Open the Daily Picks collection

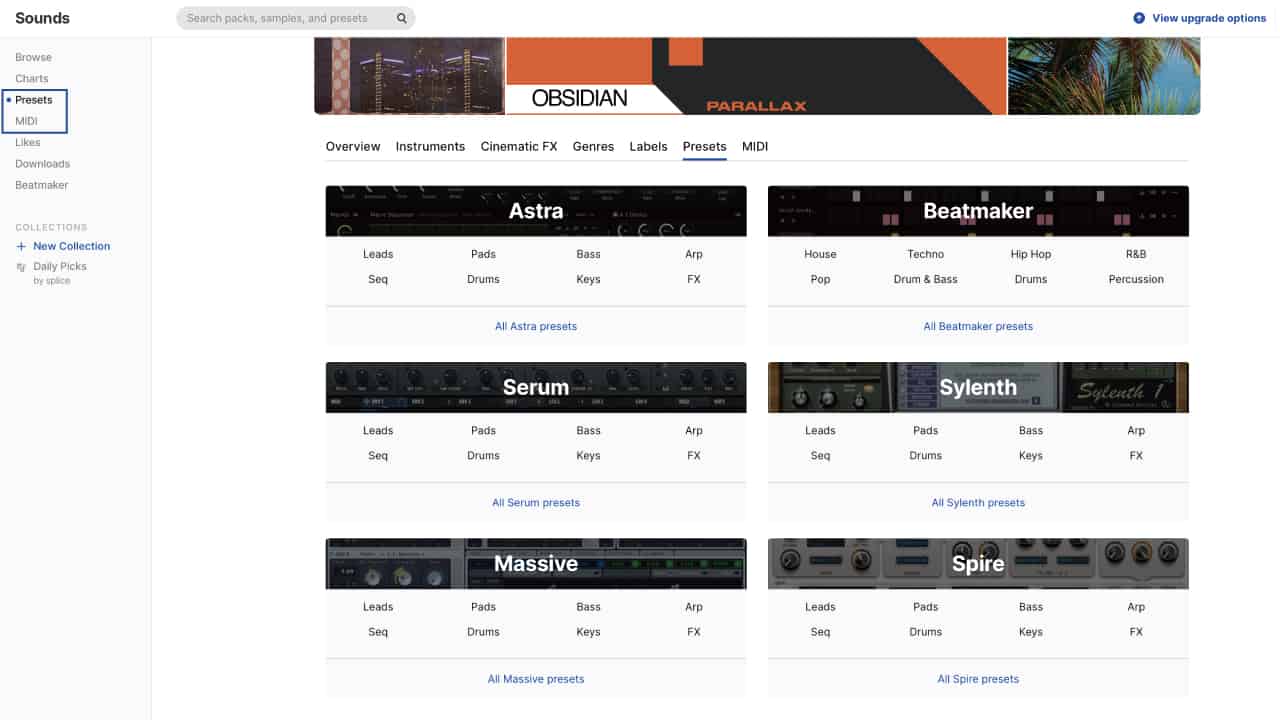click(x=60, y=267)
